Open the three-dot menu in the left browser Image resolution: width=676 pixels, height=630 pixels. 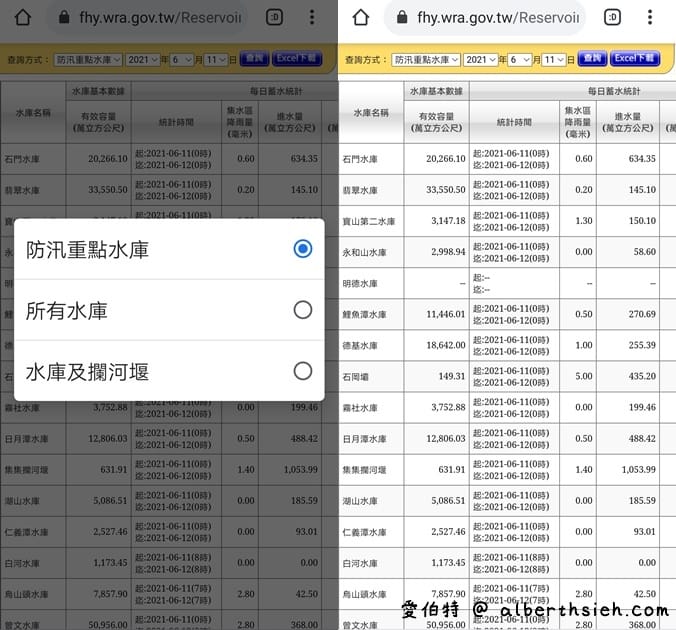[312, 17]
